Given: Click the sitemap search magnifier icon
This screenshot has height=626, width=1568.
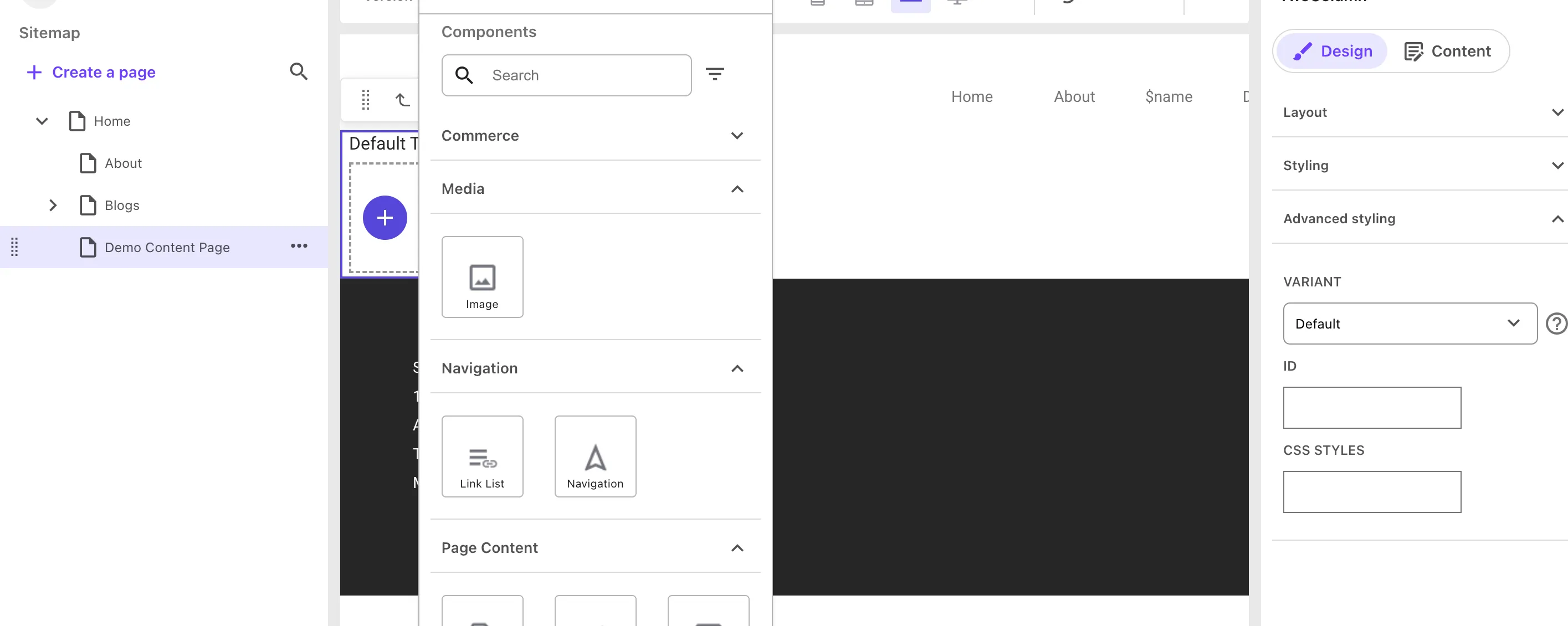Looking at the screenshot, I should [298, 72].
